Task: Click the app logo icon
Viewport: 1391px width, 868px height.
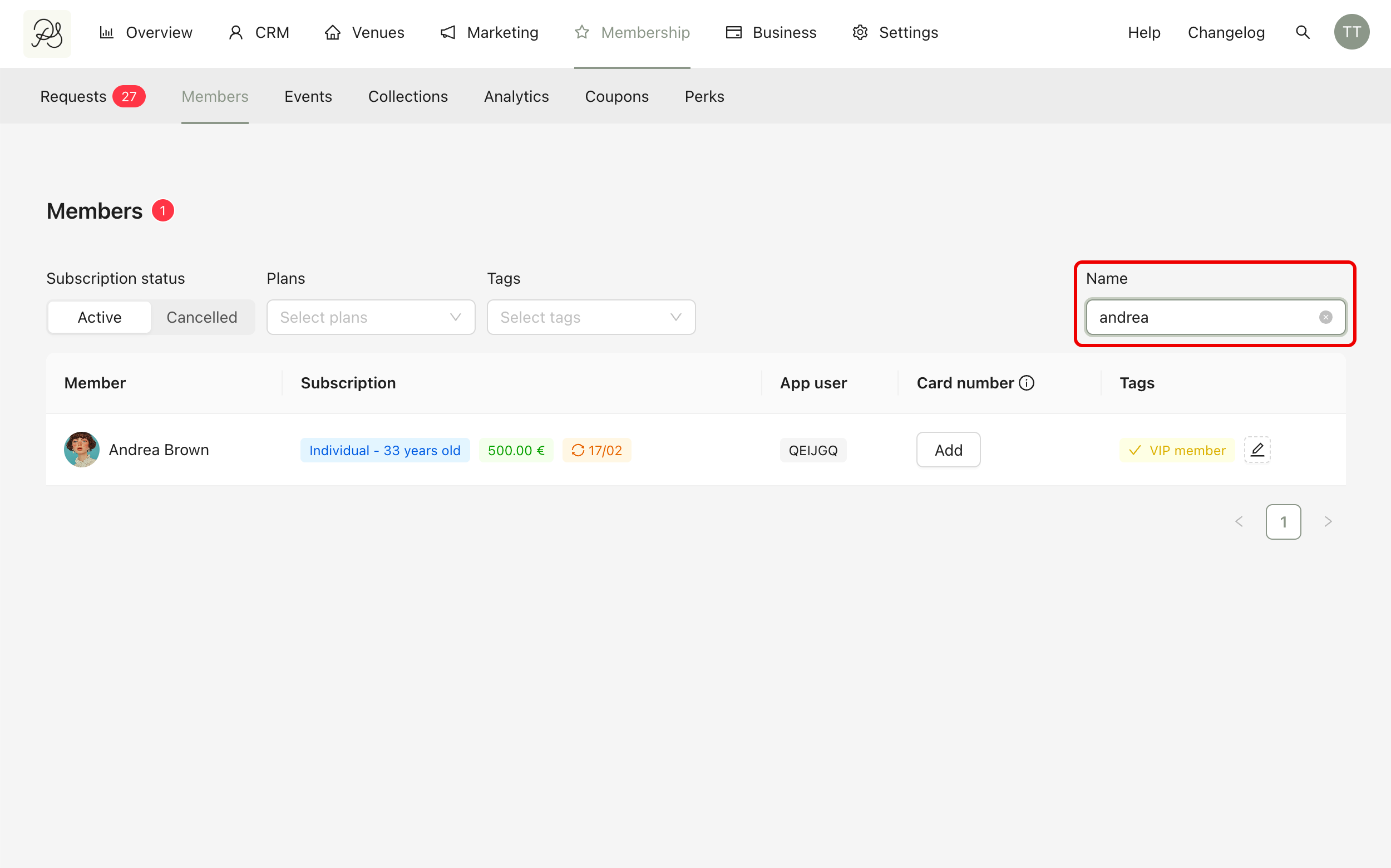Action: click(x=47, y=33)
